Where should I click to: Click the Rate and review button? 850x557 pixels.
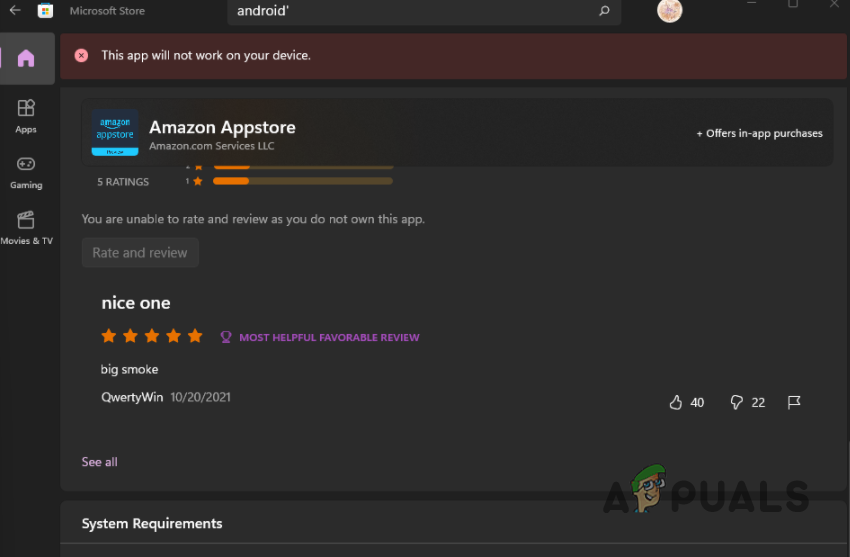(x=140, y=252)
